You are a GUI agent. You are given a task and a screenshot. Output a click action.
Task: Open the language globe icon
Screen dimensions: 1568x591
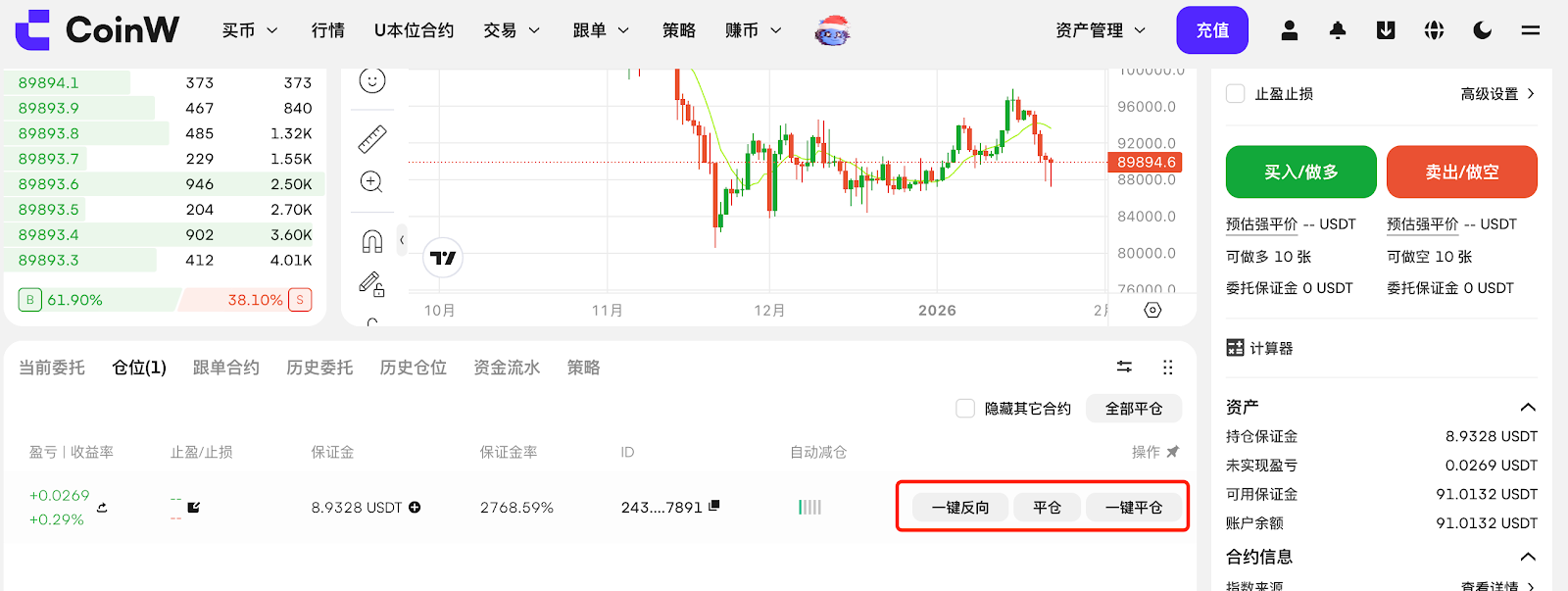click(x=1434, y=30)
